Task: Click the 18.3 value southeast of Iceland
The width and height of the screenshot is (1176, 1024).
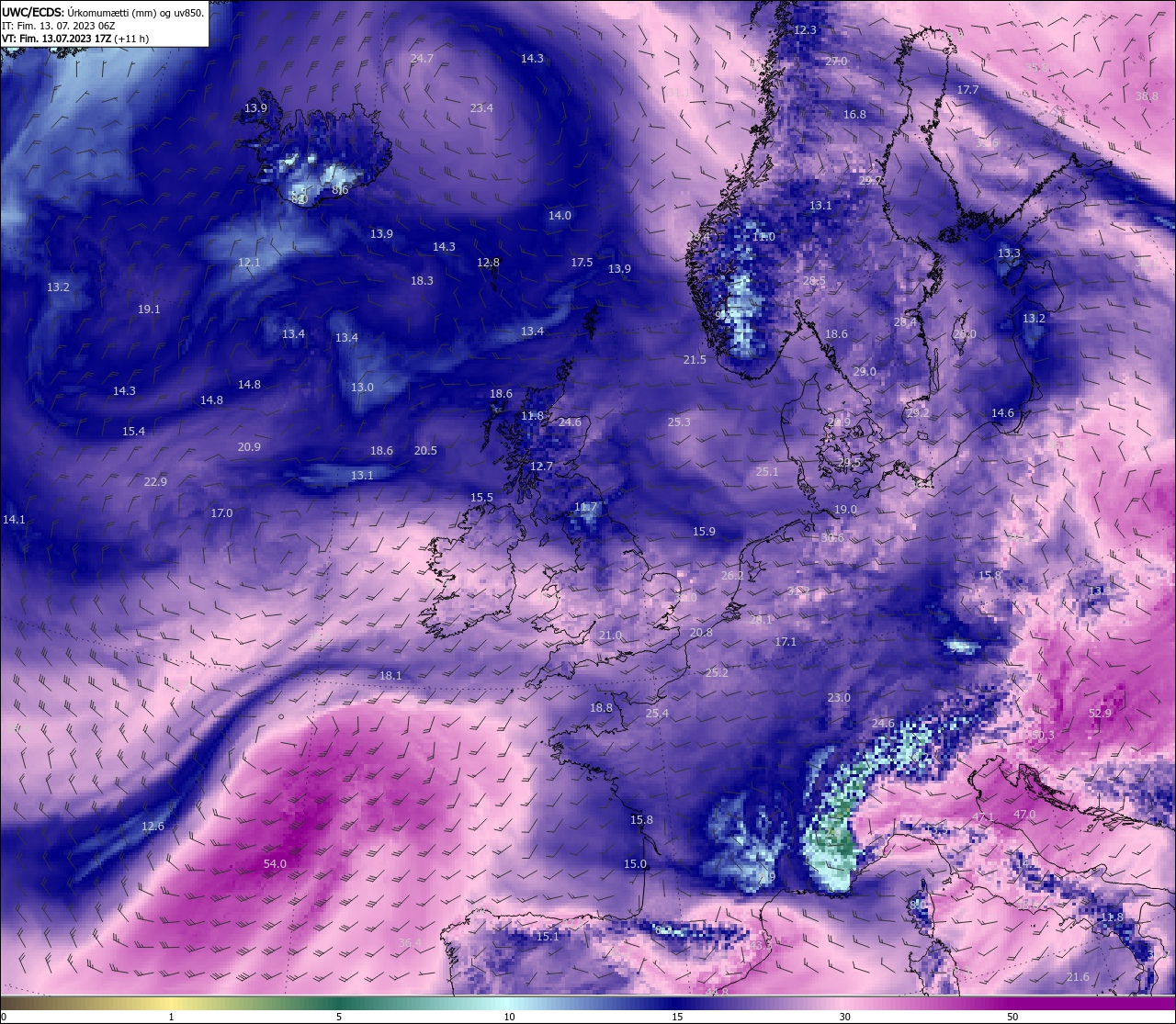Action: tap(422, 281)
